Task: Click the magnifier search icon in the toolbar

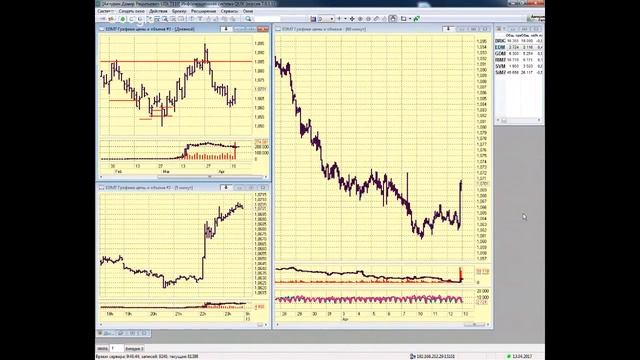Action: pos(248,19)
